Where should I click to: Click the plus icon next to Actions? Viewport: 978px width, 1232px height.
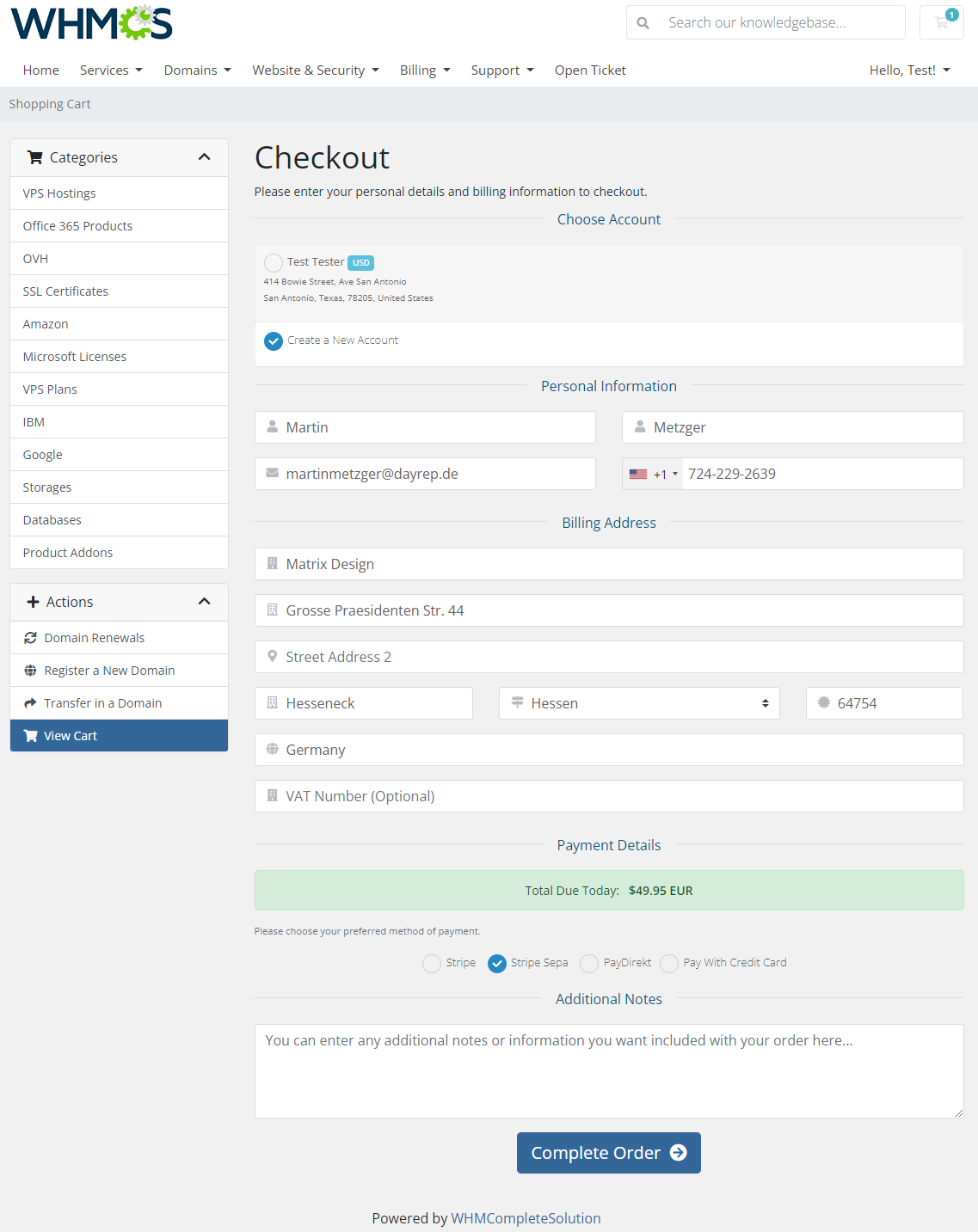pos(32,602)
